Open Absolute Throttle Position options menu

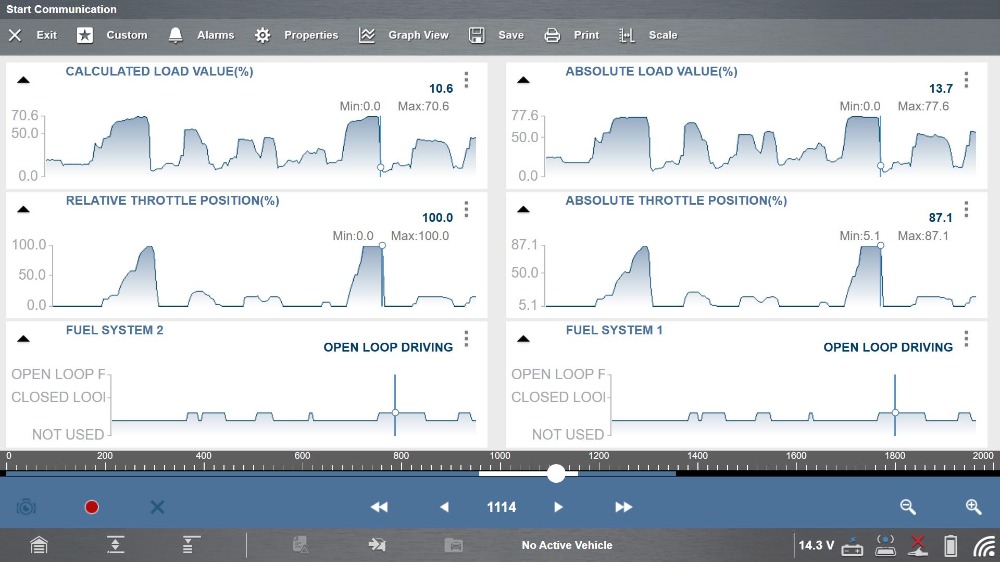tap(966, 209)
